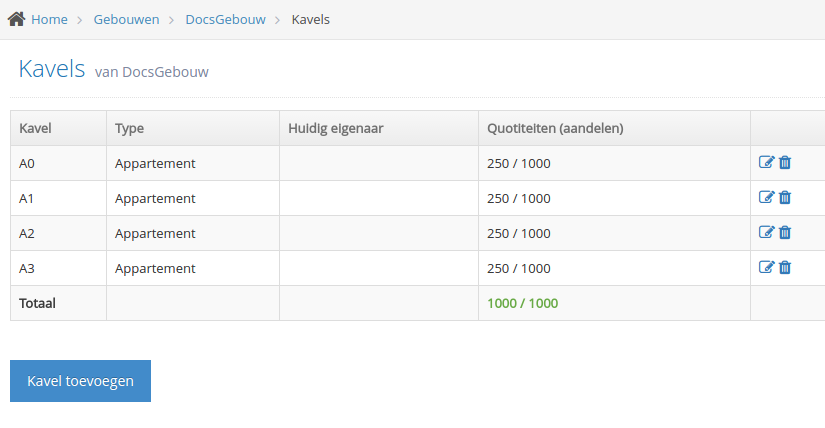Edit kavel A0 with pencil icon
825x428 pixels.
766,162
